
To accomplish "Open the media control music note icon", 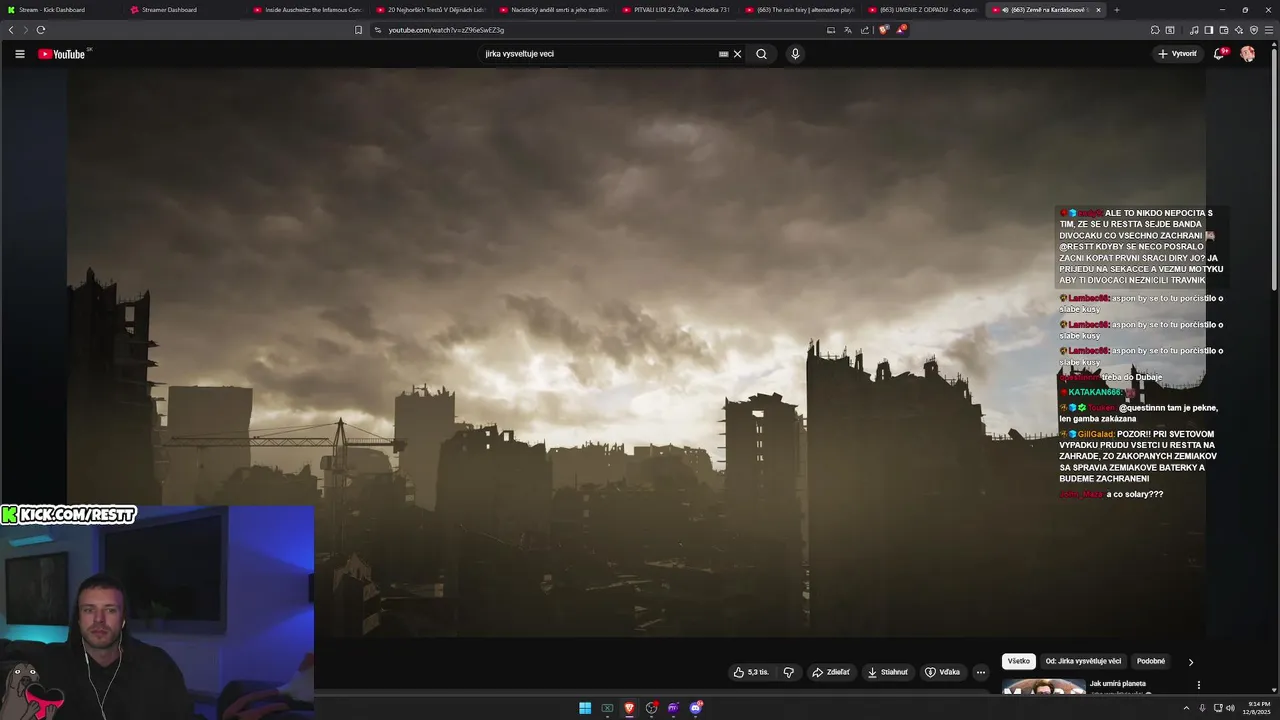I will (x=1194, y=30).
